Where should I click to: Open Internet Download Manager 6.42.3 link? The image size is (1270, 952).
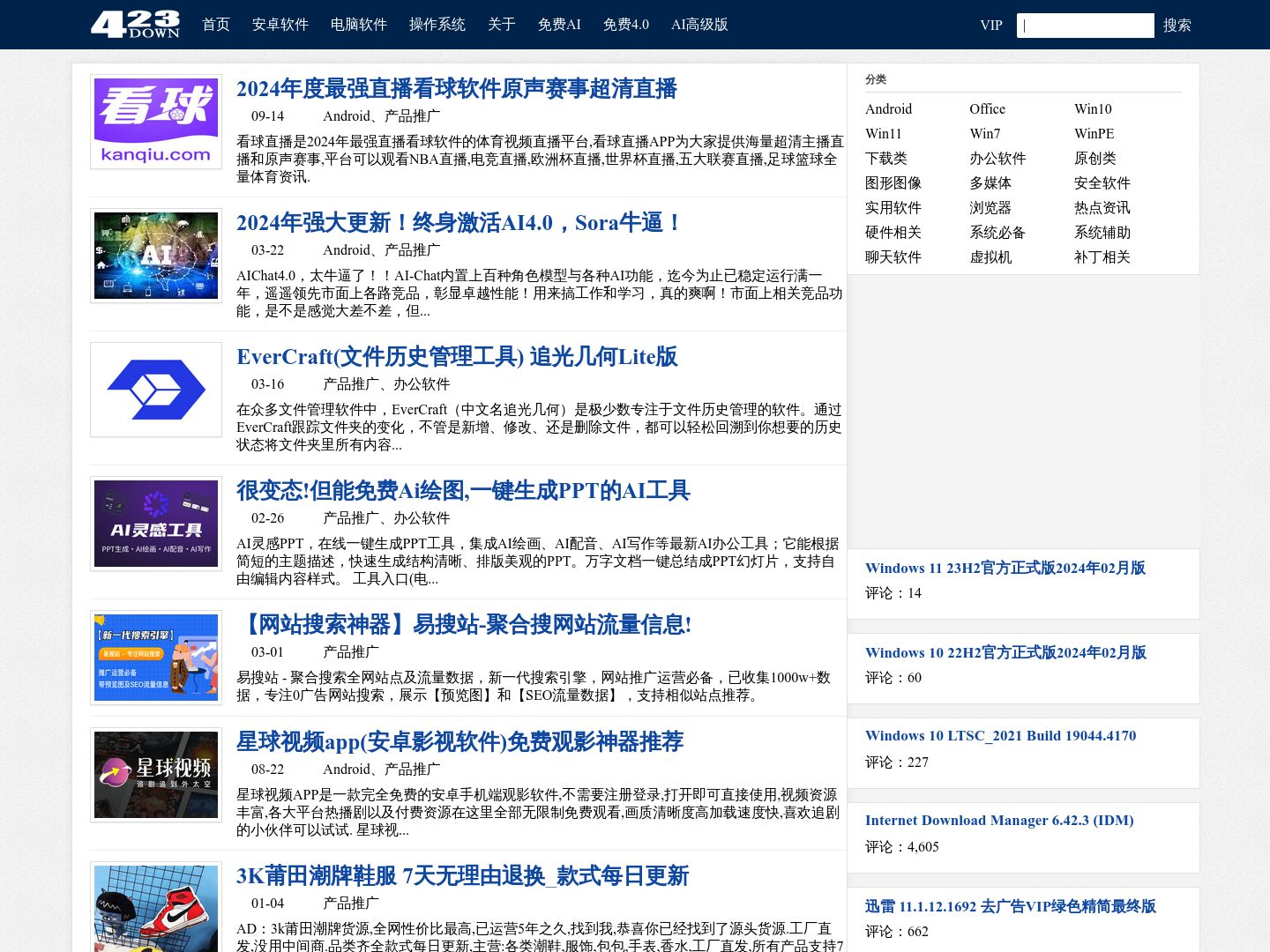coord(999,821)
